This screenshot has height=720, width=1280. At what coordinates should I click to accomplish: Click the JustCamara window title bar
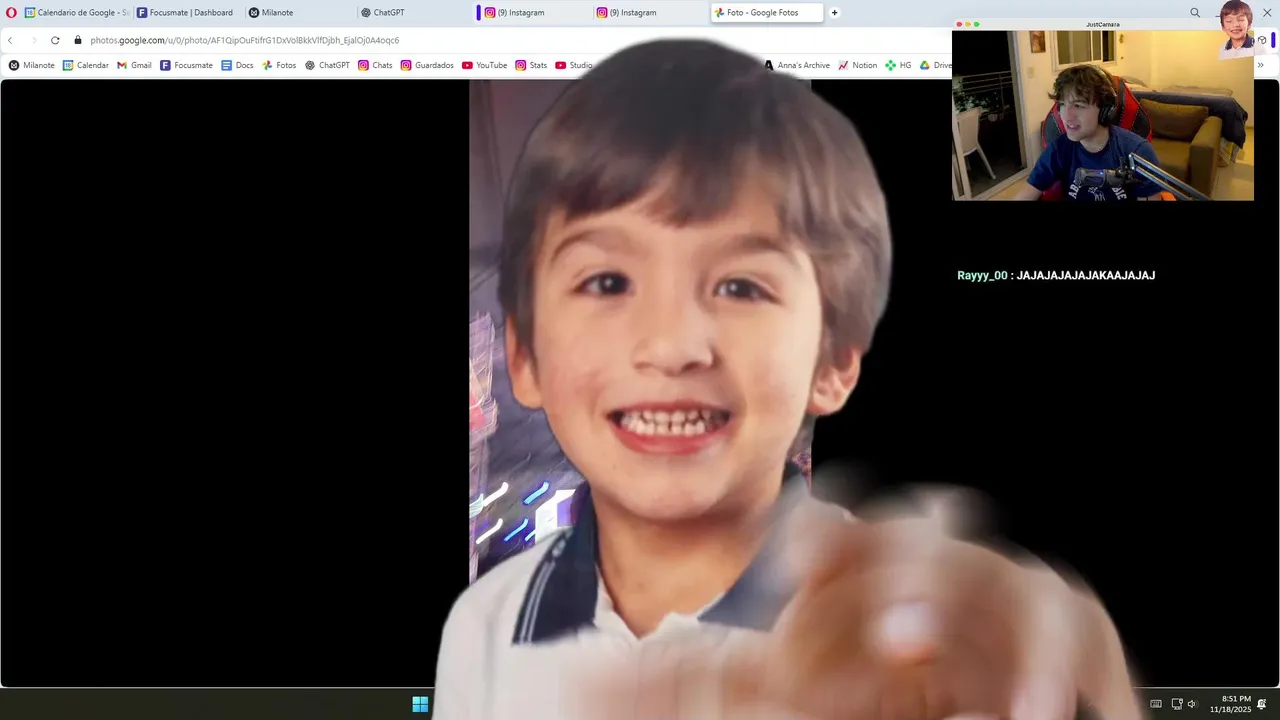(1102, 24)
